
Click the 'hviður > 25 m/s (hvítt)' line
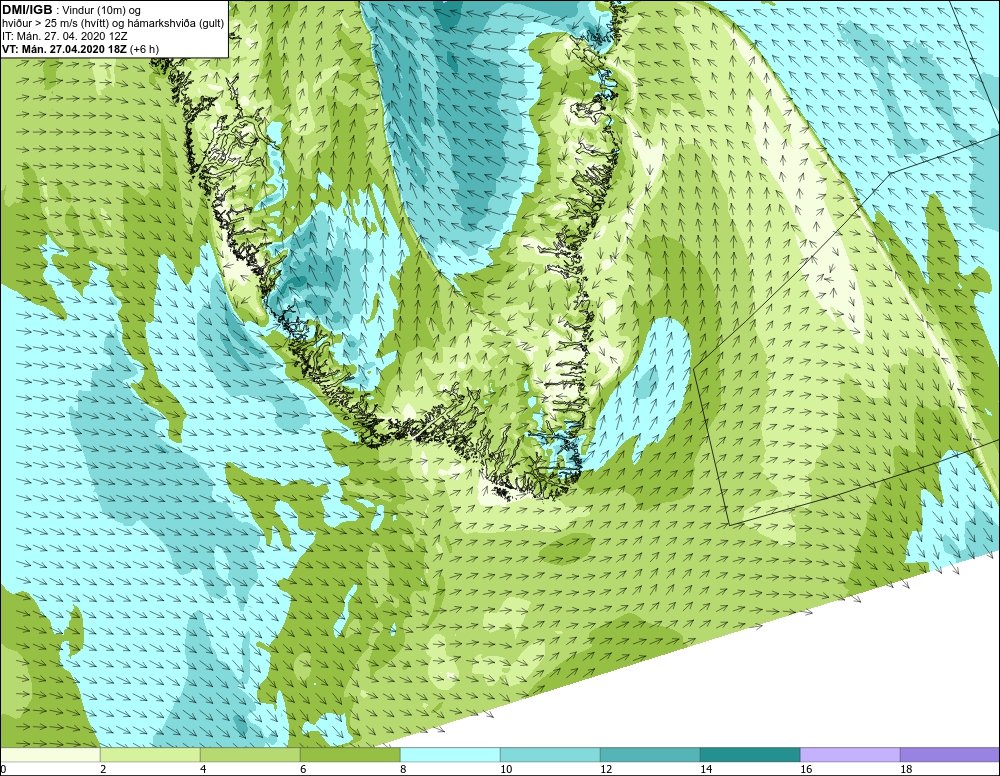tap(55, 24)
